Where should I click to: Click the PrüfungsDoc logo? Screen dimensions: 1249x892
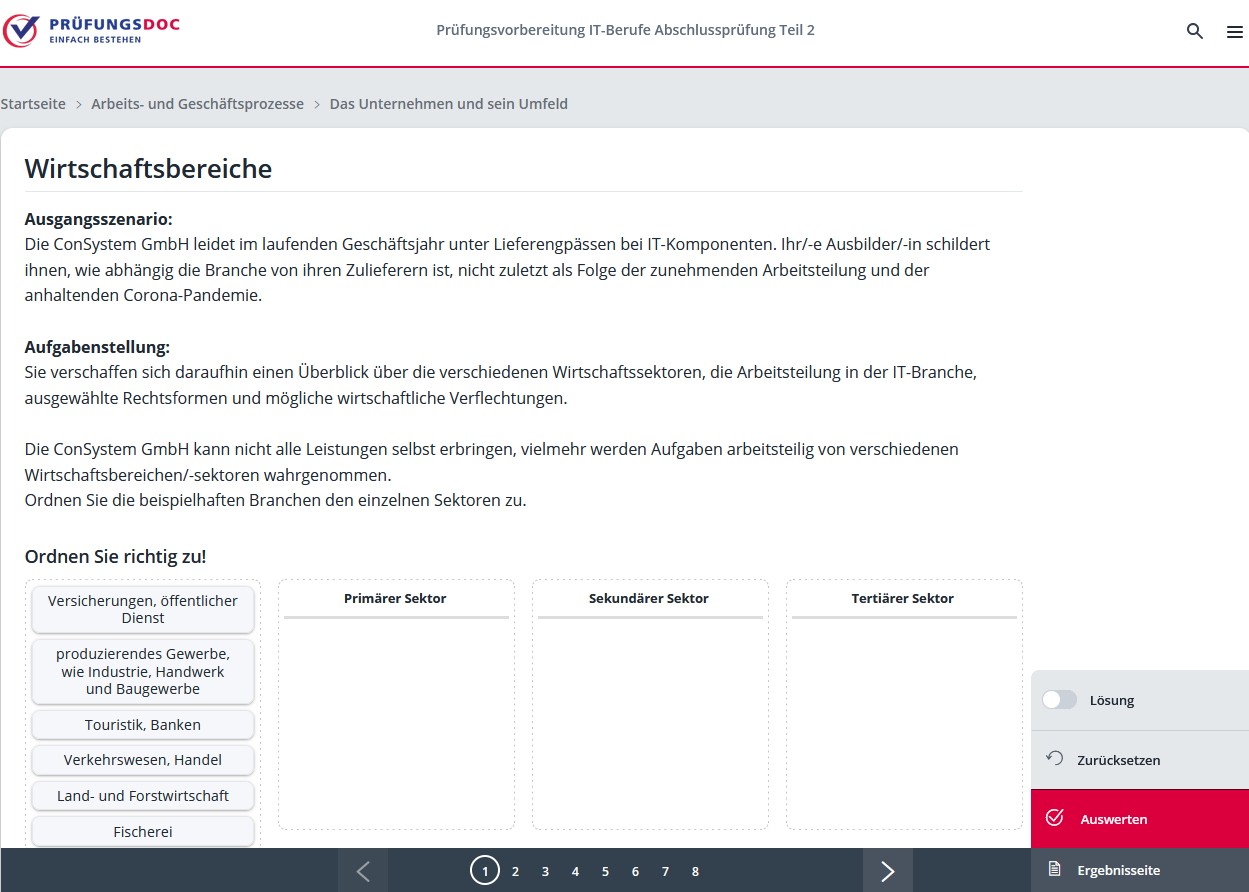(92, 30)
